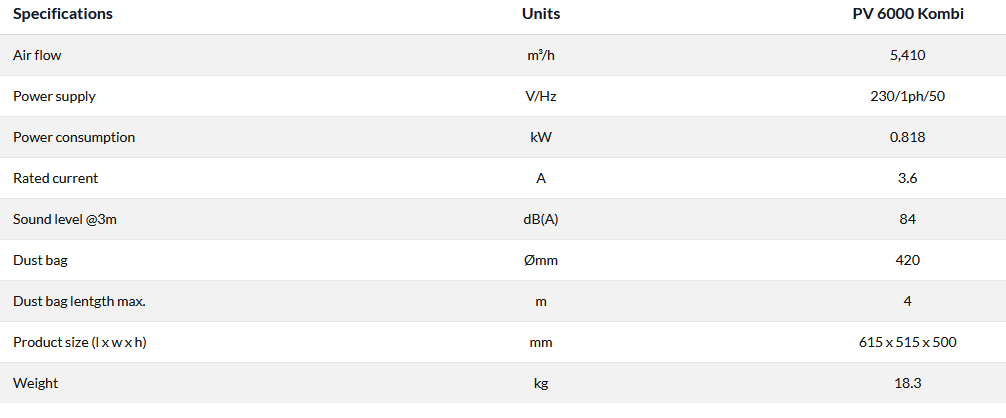
Task: Click the Ømm dust bag unit
Action: 541,260
